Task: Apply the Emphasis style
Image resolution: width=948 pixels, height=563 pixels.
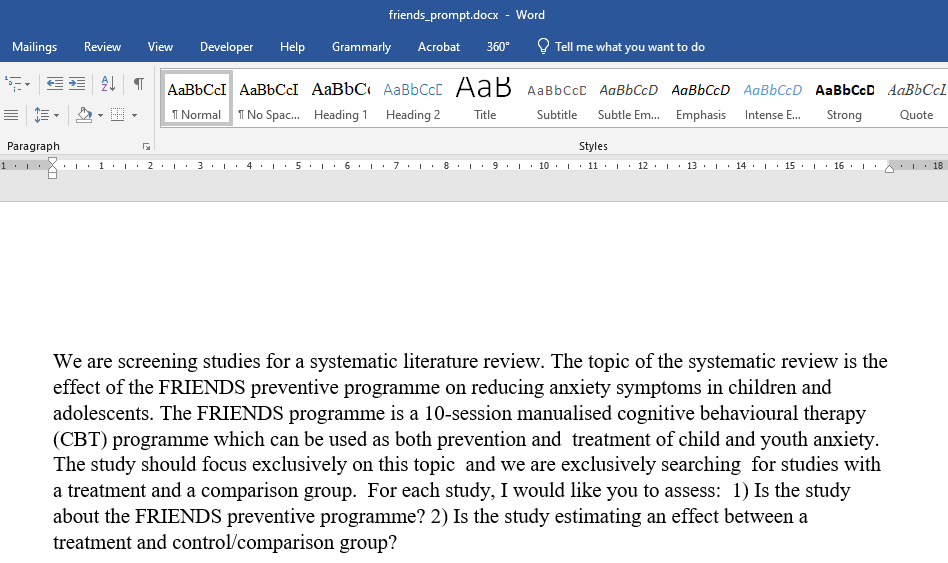Action: pos(701,99)
